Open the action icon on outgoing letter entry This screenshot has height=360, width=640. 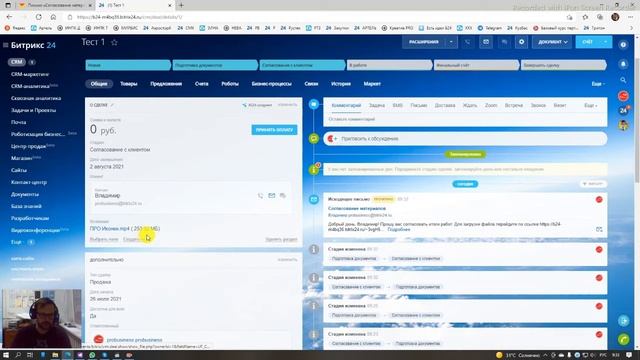coord(599,229)
